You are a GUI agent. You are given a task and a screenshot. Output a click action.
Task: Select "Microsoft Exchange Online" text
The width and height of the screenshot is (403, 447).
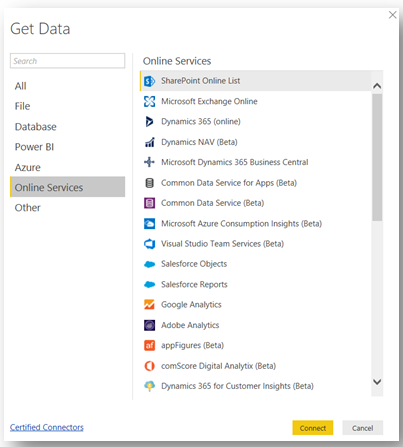209,101
